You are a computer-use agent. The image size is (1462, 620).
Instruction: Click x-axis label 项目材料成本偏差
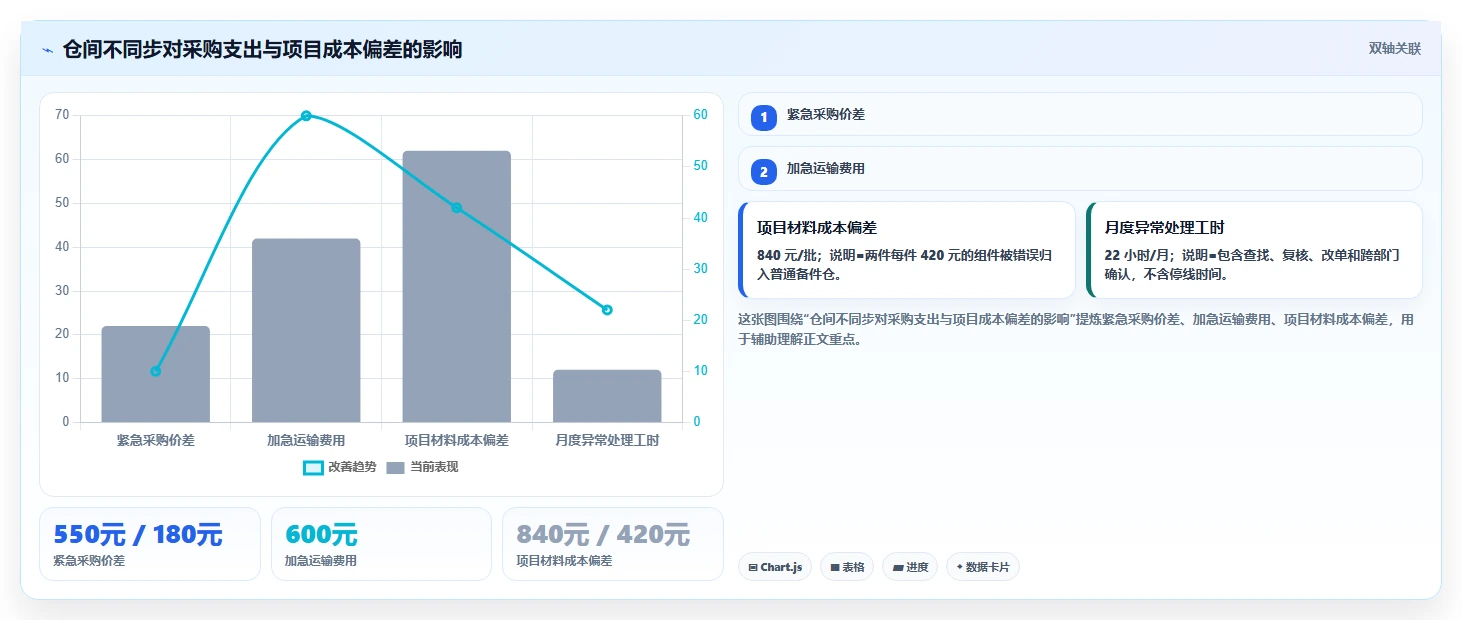pyautogui.click(x=457, y=440)
